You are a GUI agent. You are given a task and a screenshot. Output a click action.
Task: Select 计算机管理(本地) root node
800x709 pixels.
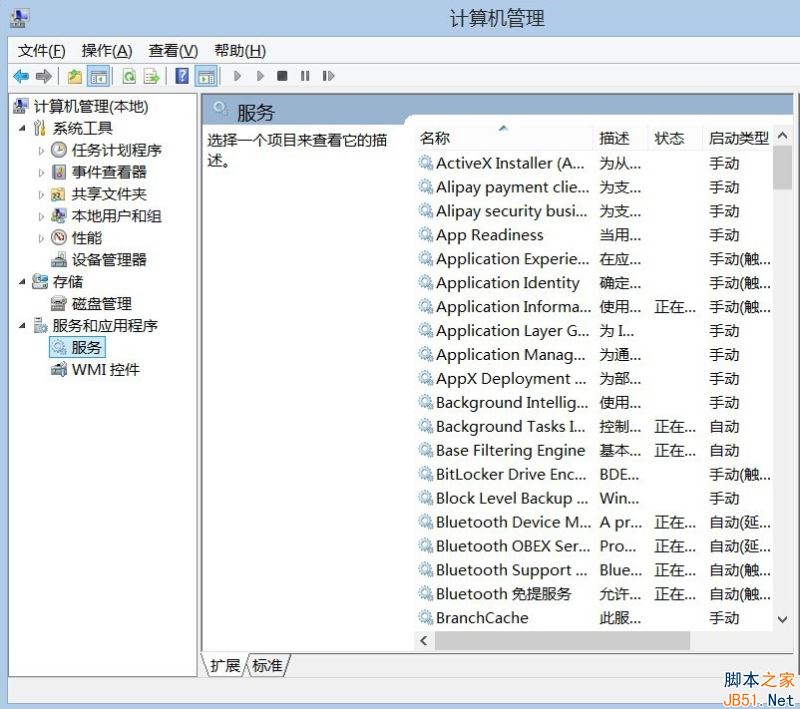[91, 107]
